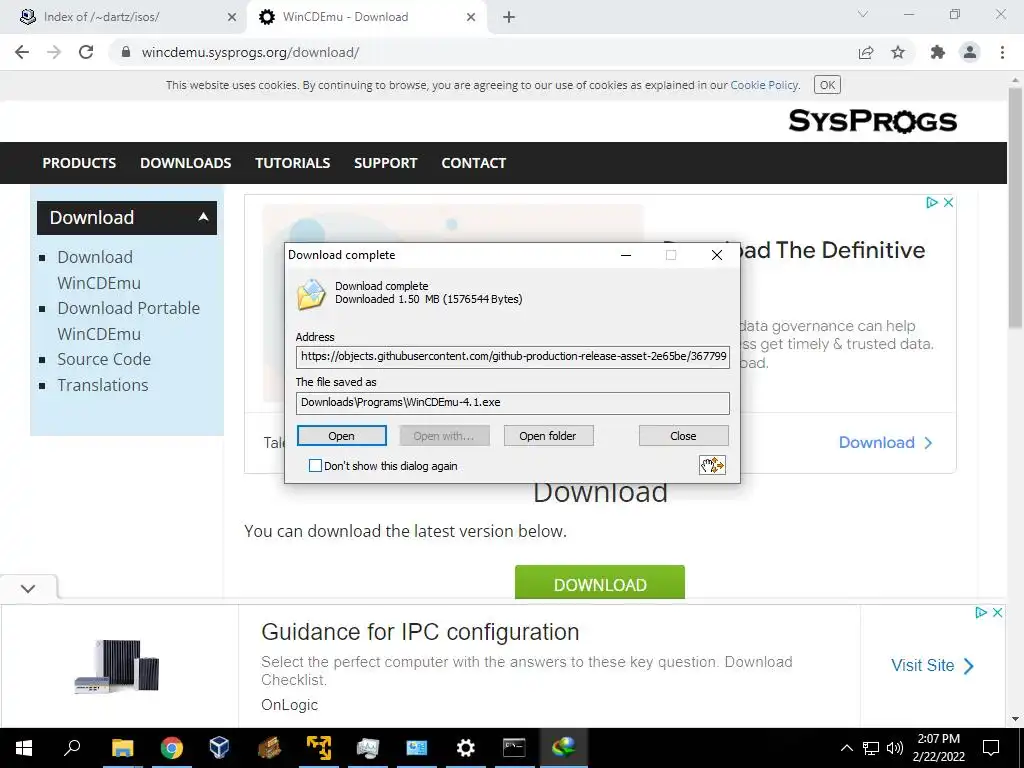
Task: Click Open in Download complete dialog
Action: (x=342, y=436)
